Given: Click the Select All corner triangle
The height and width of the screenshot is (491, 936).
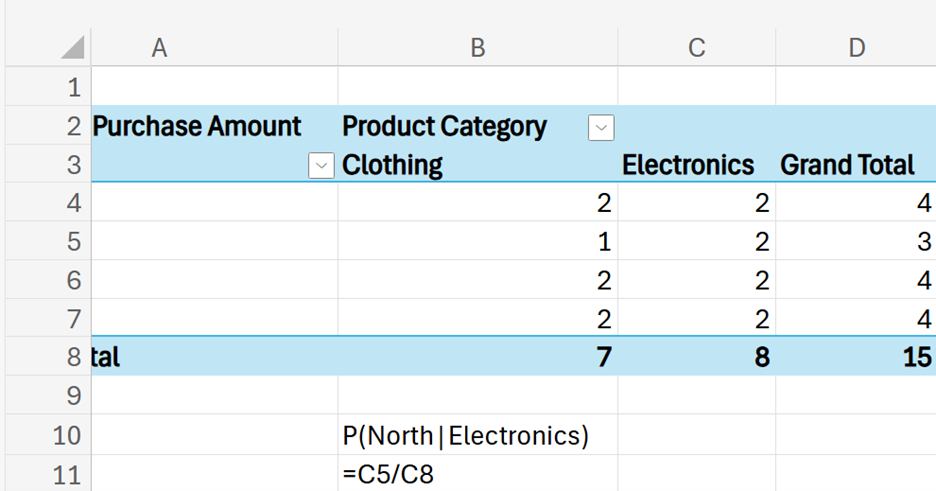Looking at the screenshot, I should [70, 47].
